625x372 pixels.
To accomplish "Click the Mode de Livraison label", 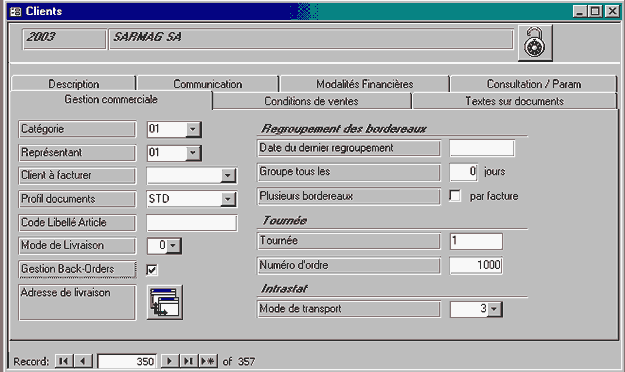I will (77, 246).
